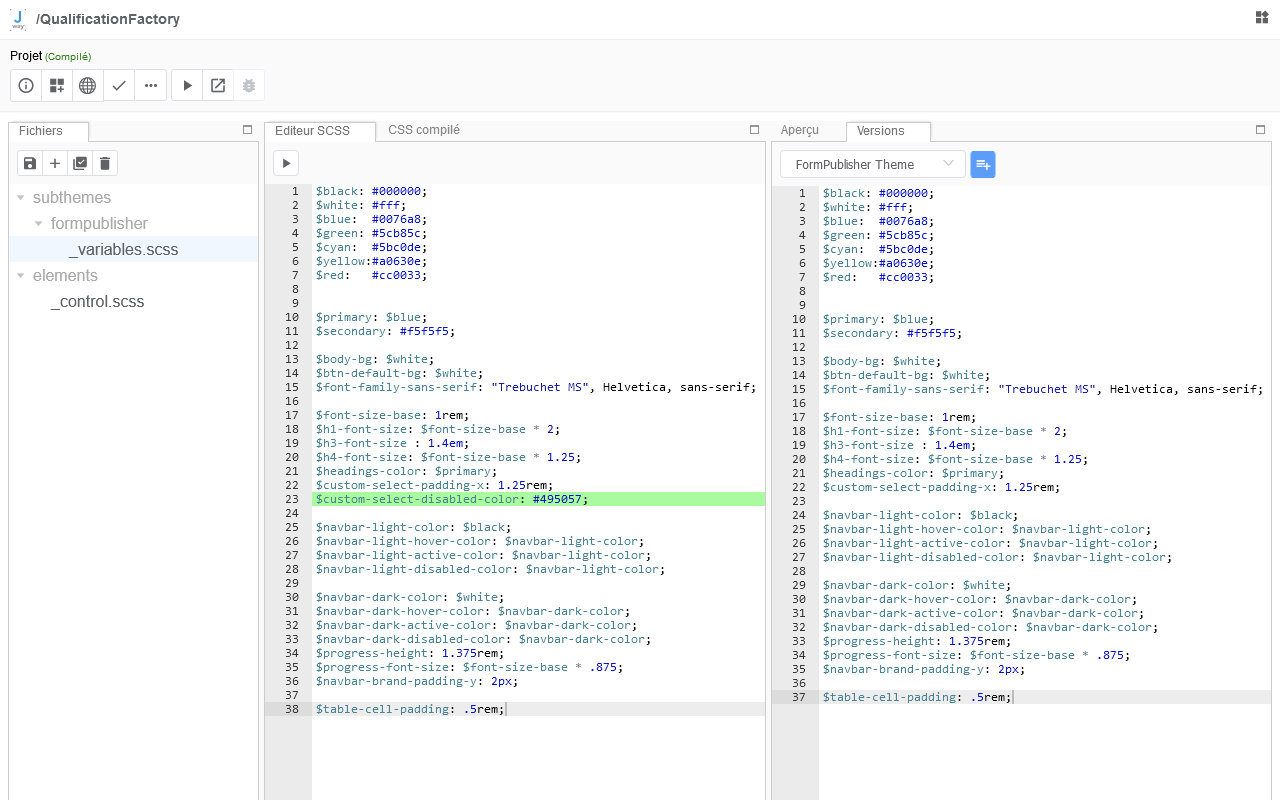Open project information via the info icon

25,85
